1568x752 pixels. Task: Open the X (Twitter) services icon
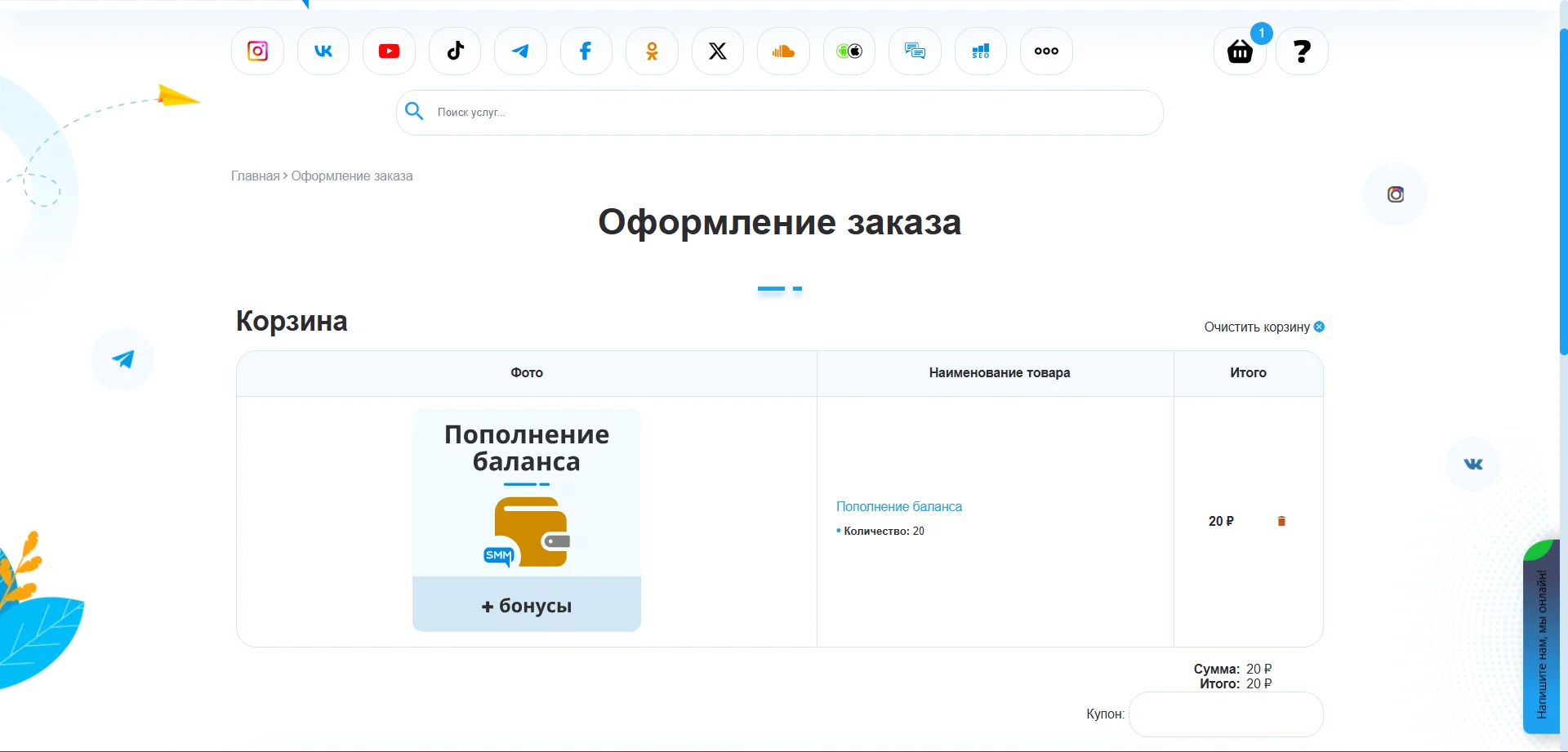718,51
